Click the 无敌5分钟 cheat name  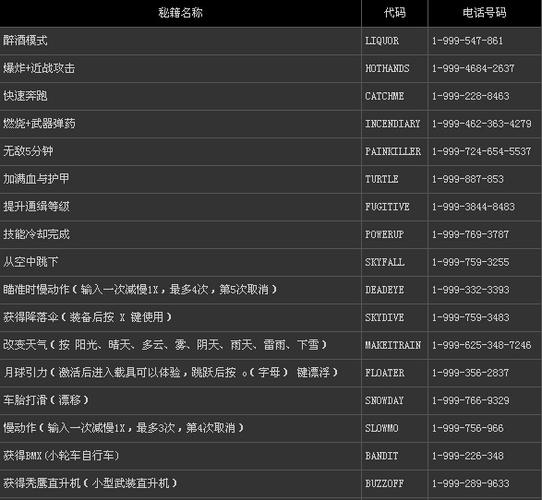[28, 151]
